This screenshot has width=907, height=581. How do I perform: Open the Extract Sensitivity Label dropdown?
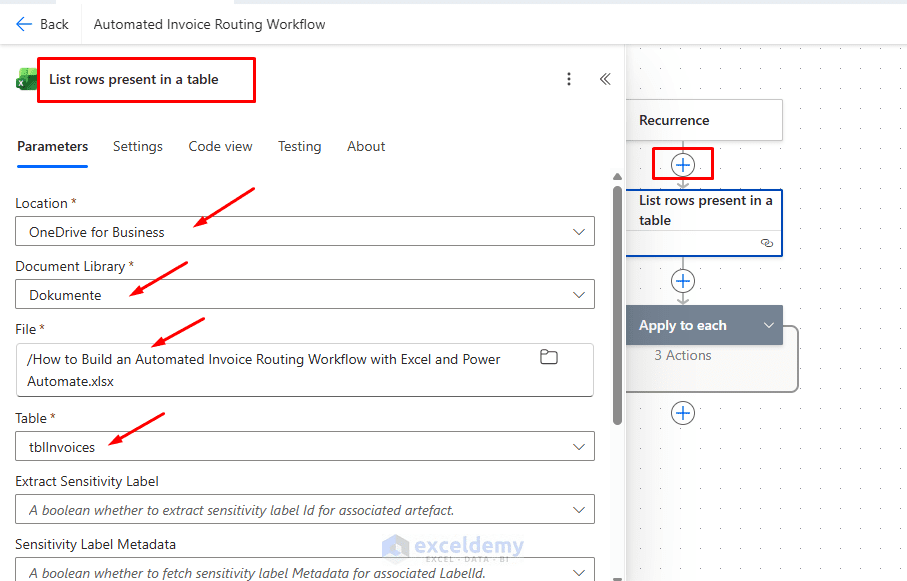click(x=305, y=509)
